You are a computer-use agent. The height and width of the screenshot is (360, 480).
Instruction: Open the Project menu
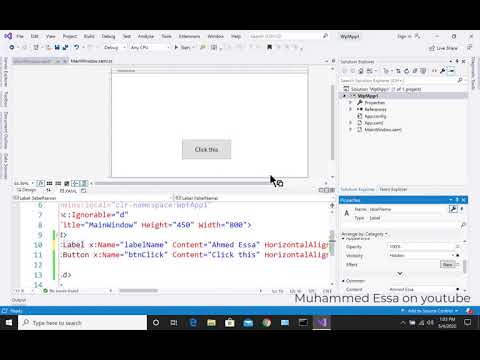click(70, 36)
